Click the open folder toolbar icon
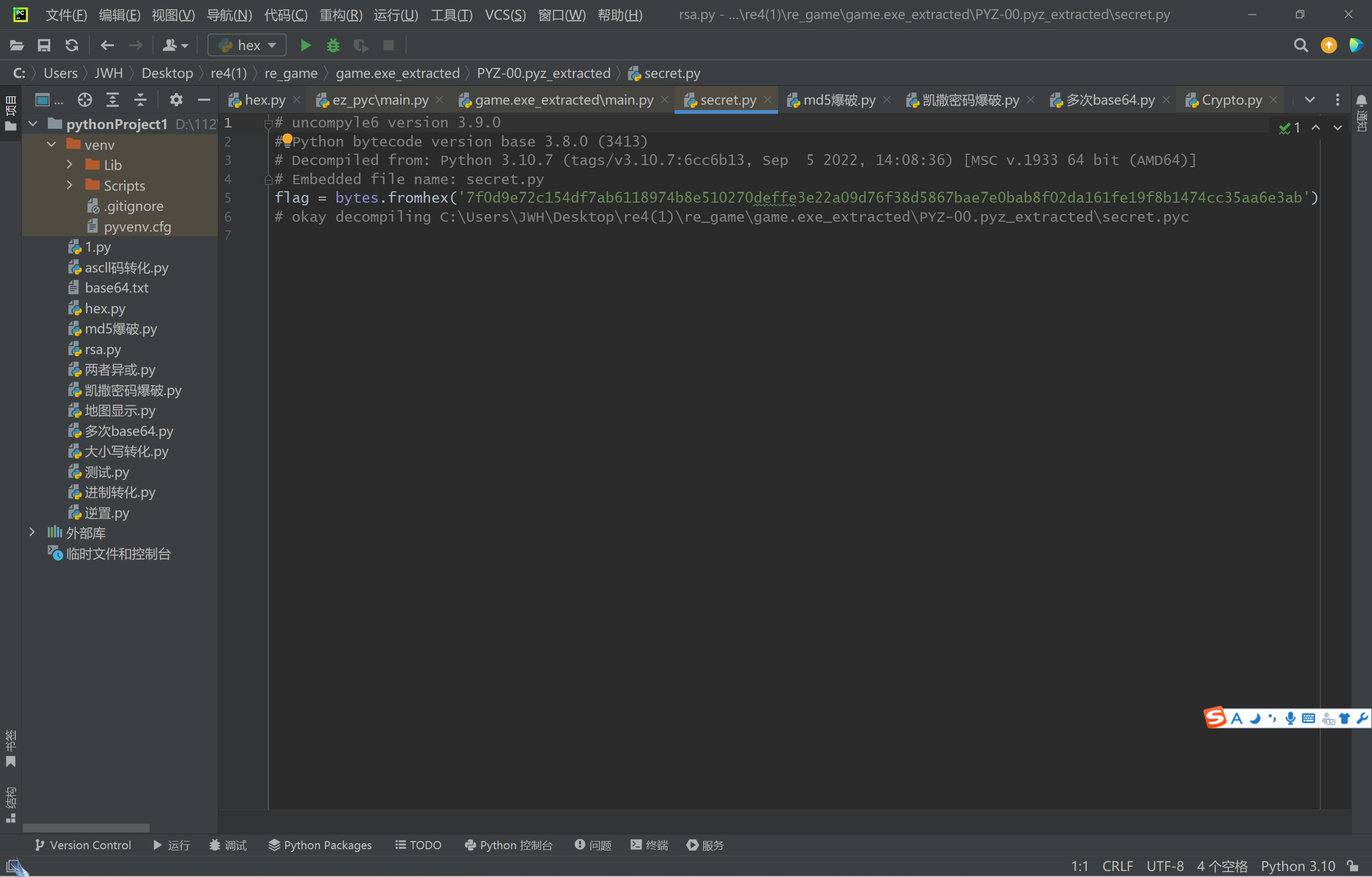The width and height of the screenshot is (1372, 877). 16,45
